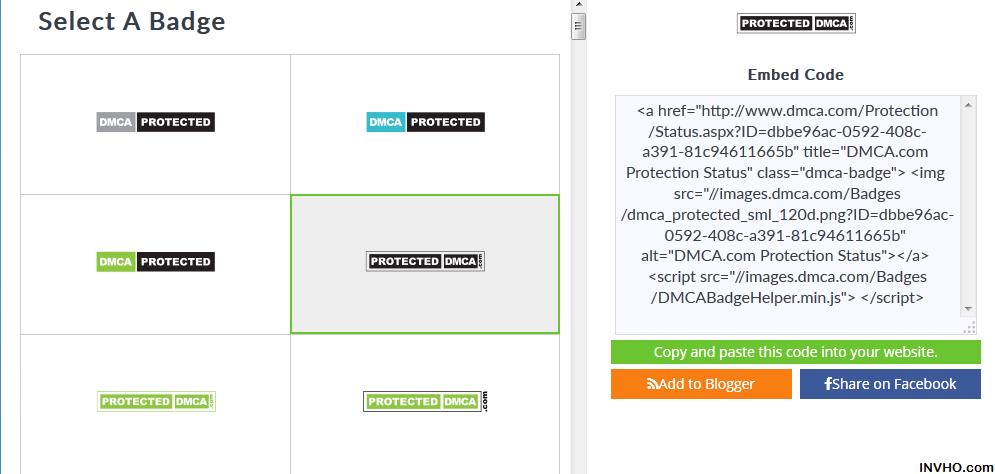
Task: Click the Select A Badge heading
Action: (132, 21)
